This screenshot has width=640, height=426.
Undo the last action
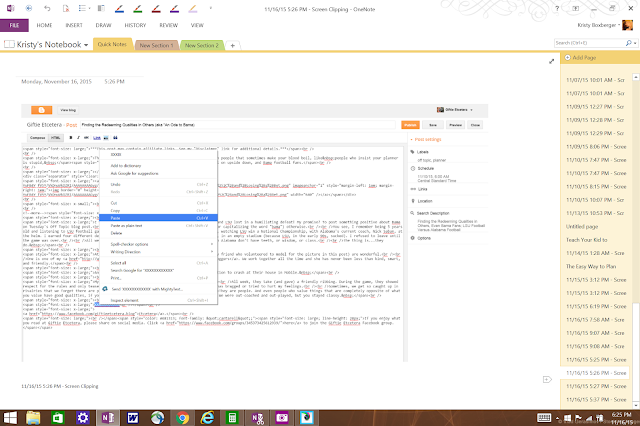[x=47, y=8]
